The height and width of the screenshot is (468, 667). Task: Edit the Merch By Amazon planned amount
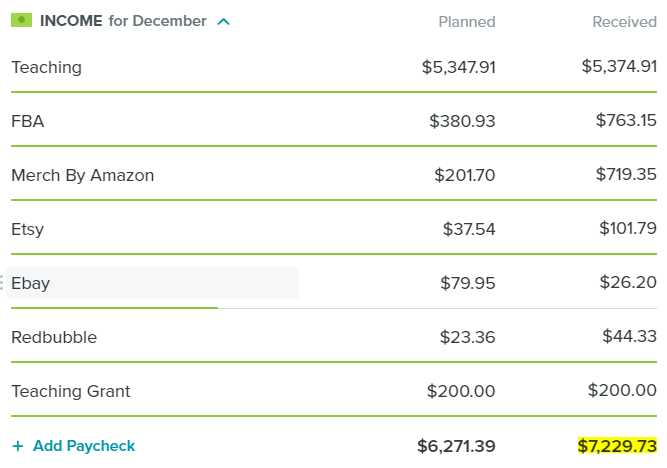click(x=464, y=175)
